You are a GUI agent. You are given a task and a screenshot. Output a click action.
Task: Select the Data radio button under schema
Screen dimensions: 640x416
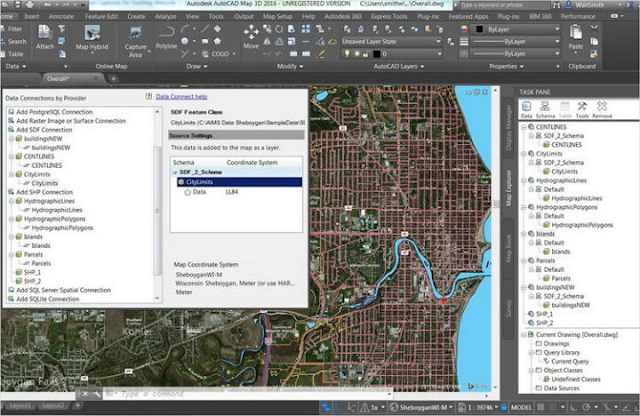(187, 192)
